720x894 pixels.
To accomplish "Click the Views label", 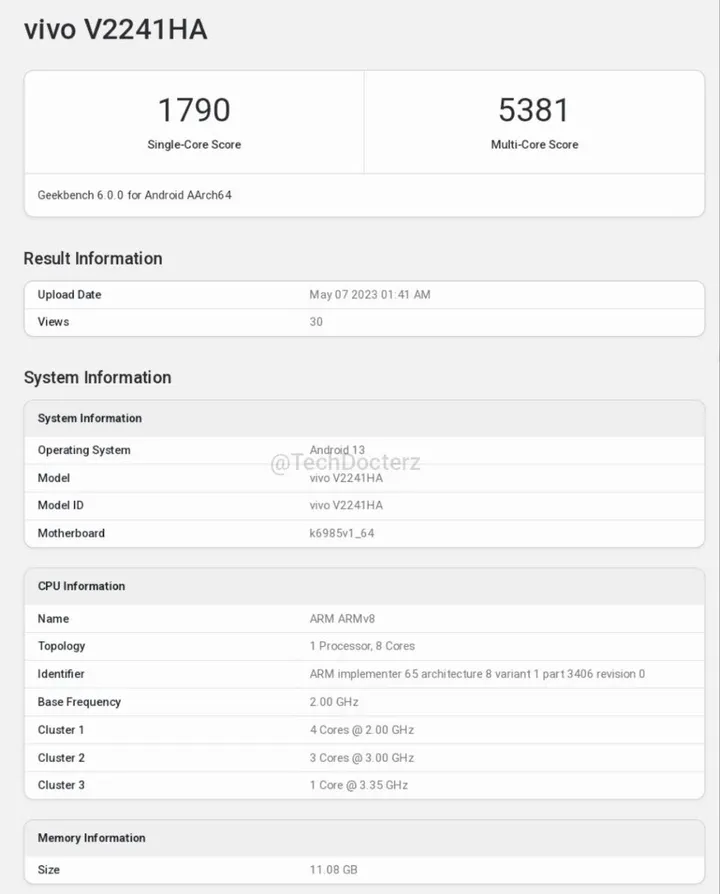I will (x=53, y=322).
